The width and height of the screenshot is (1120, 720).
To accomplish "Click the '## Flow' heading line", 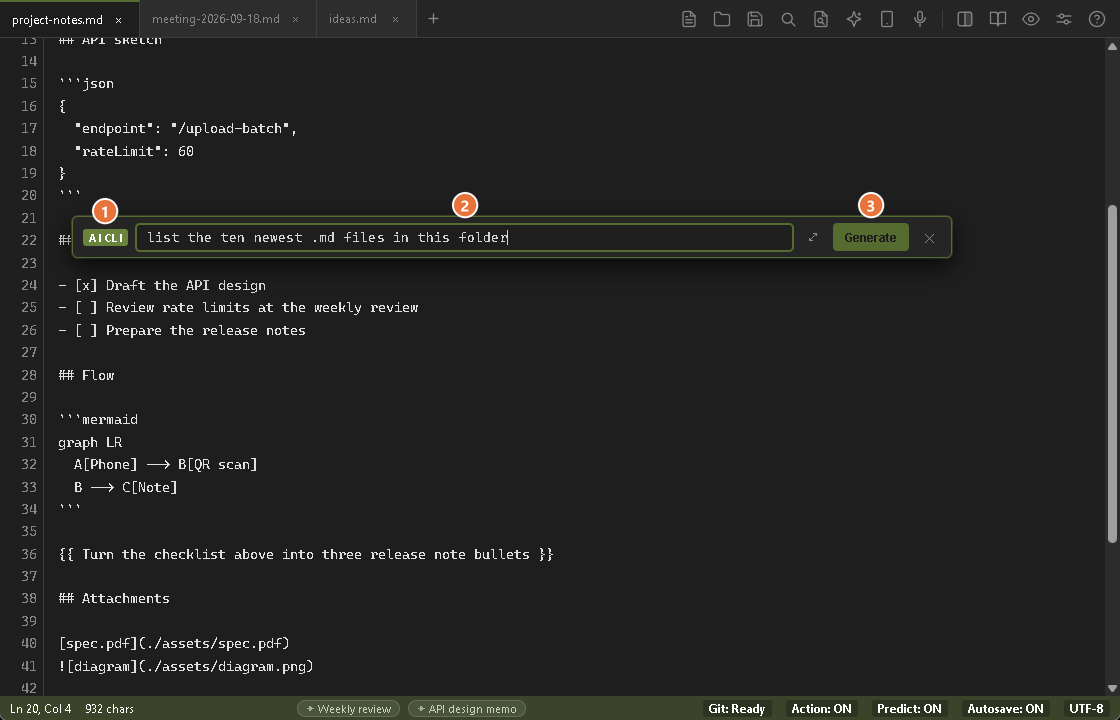I will pos(86,376).
